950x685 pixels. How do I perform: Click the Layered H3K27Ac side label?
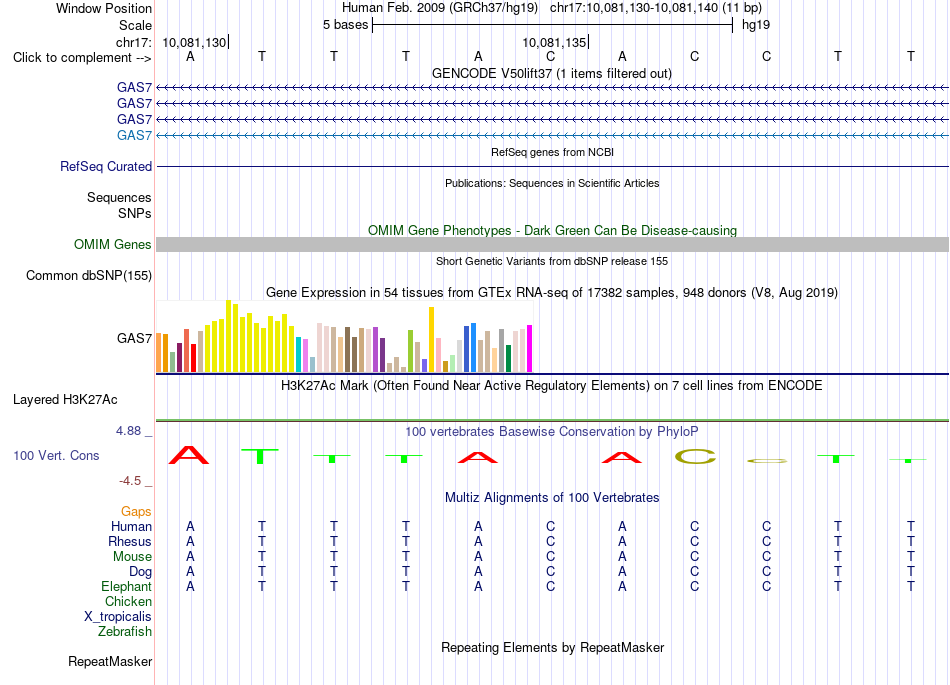[x=65, y=400]
